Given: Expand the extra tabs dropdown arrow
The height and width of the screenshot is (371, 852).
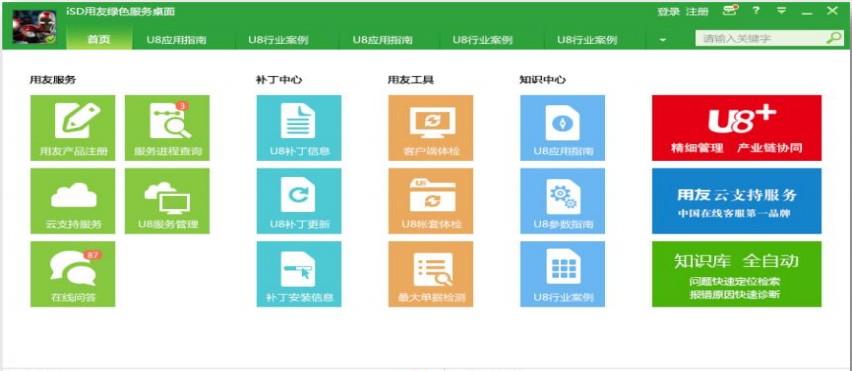Looking at the screenshot, I should click(663, 40).
